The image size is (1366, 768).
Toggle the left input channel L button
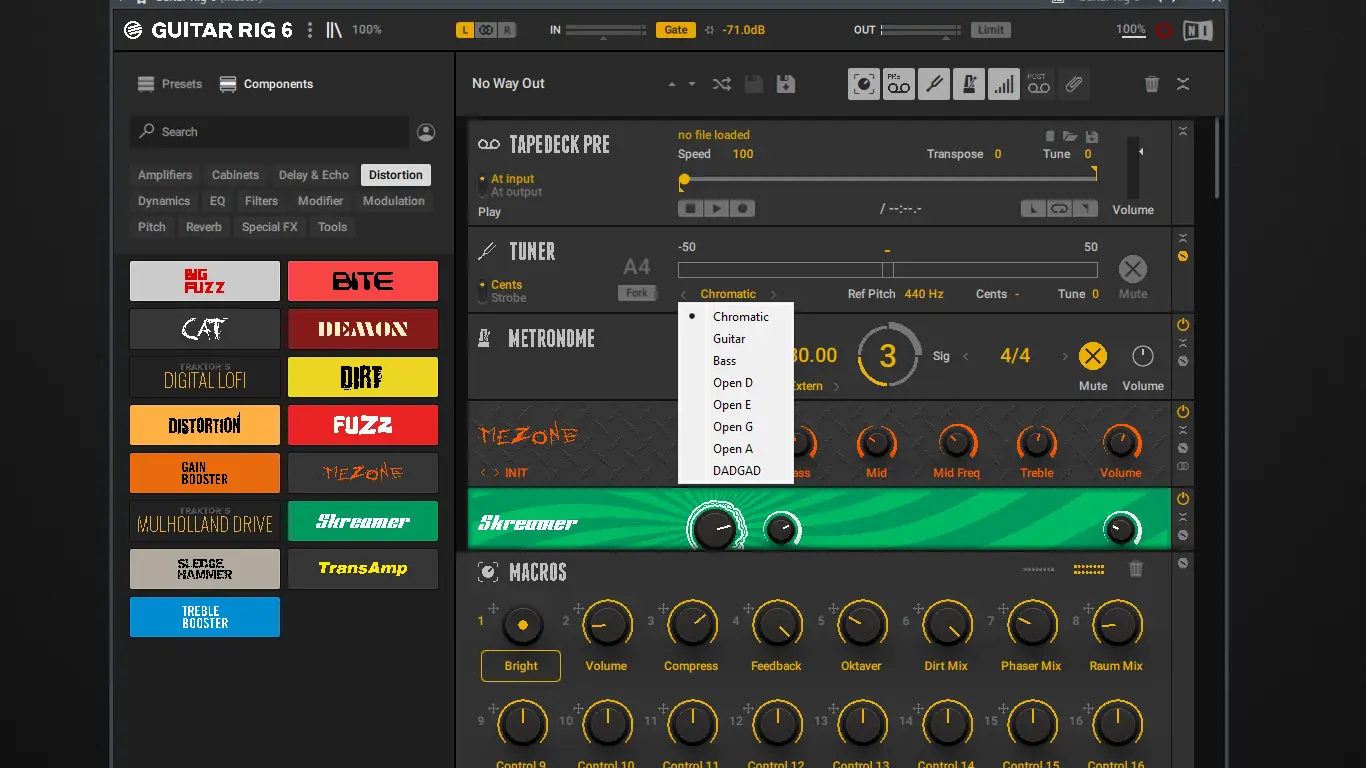tap(464, 30)
